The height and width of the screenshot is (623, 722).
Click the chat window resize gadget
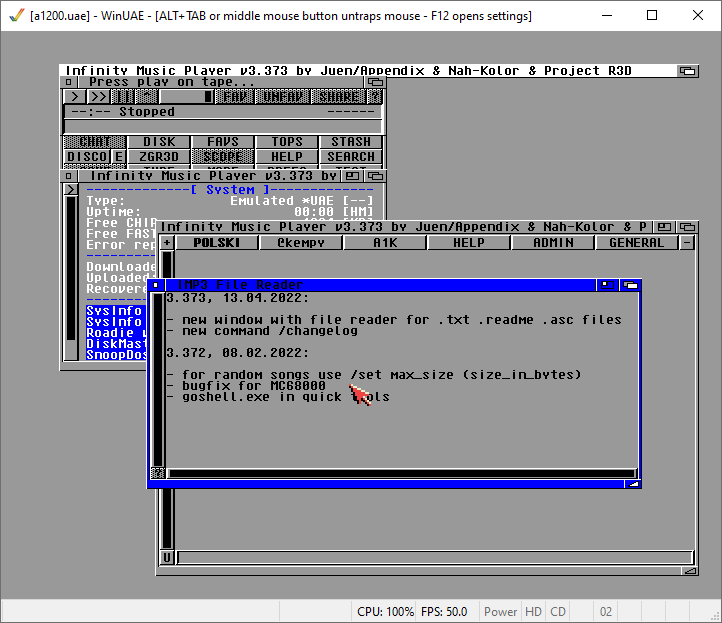[x=690, y=571]
